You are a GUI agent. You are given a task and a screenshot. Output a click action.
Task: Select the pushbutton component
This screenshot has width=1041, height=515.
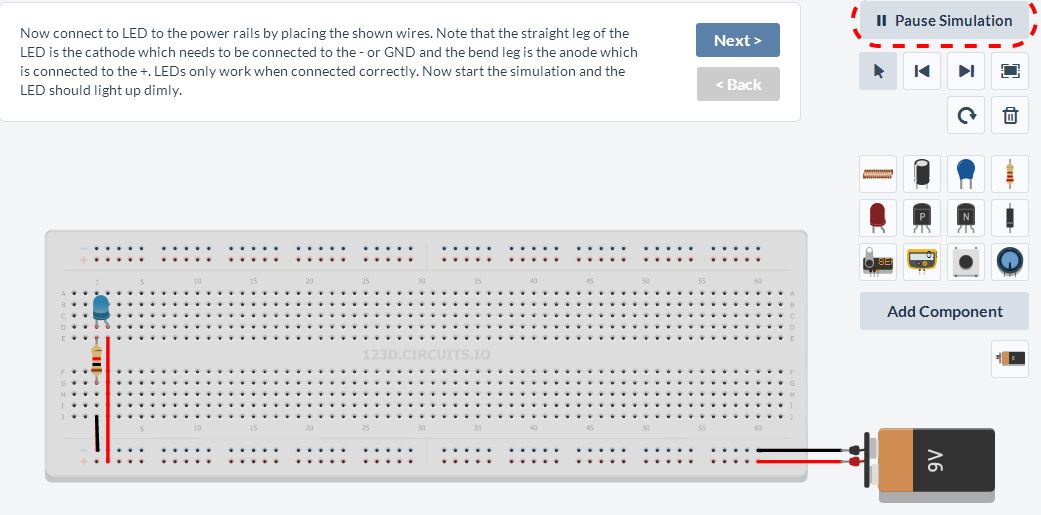click(966, 262)
